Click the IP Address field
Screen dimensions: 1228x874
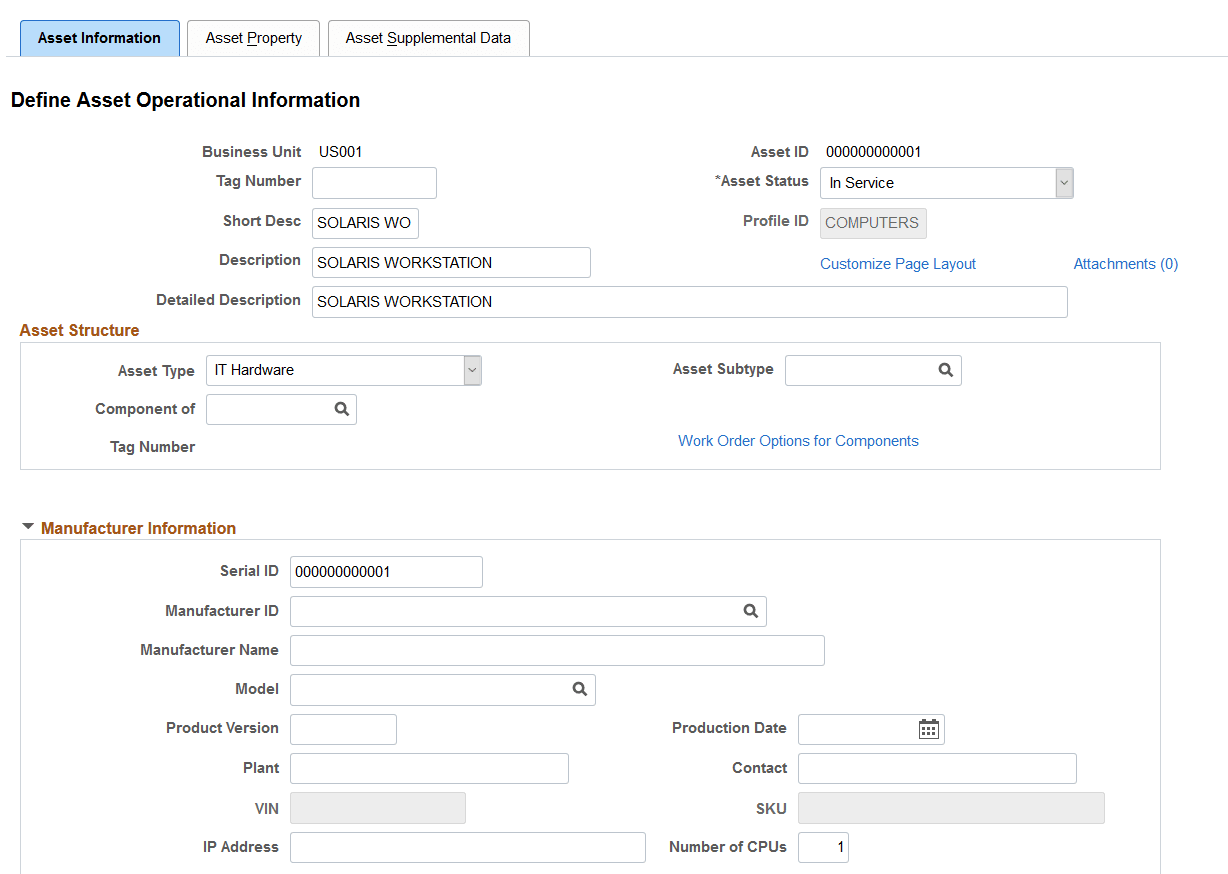click(x=467, y=847)
